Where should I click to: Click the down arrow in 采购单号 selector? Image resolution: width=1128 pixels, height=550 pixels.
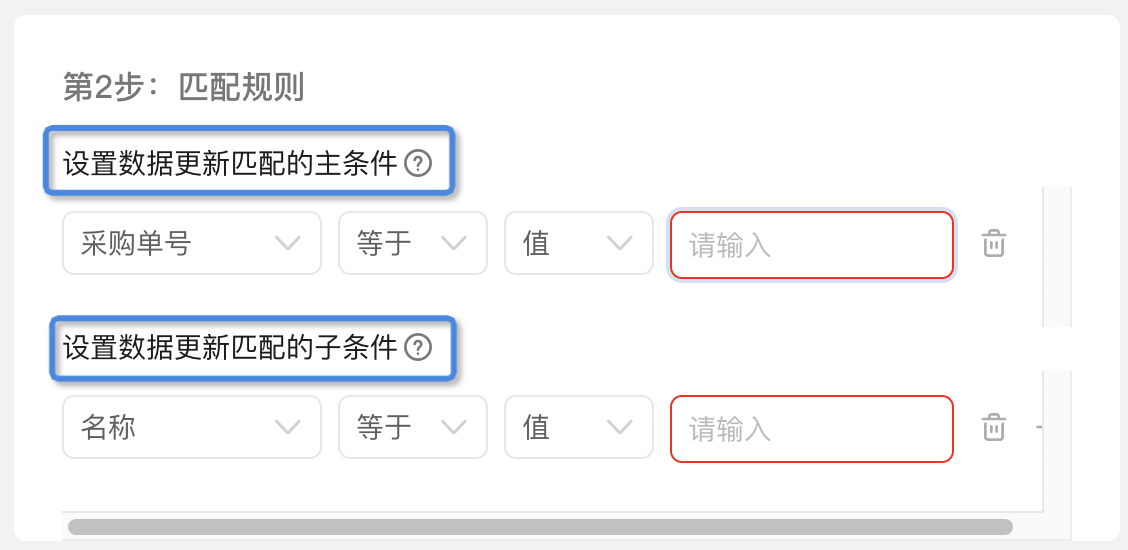(288, 244)
